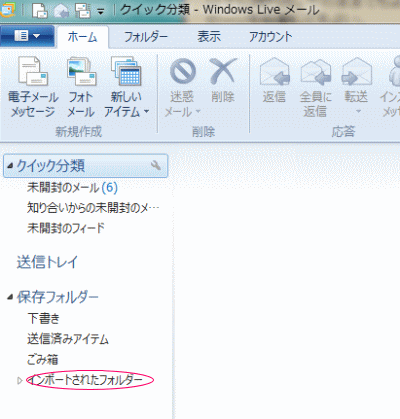Expand the インポートされたフォルダー node
The height and width of the screenshot is (419, 400).
pyautogui.click(x=20, y=380)
